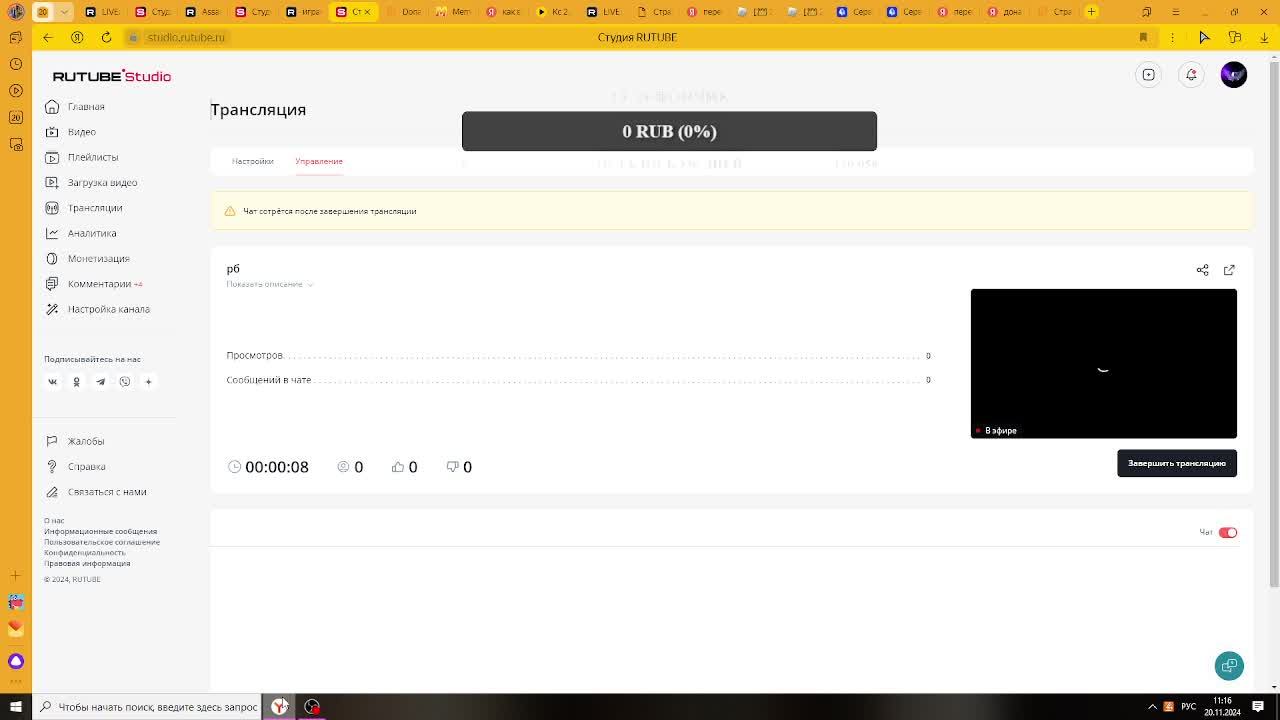Open Настройка канала page
Viewport: 1280px width, 720px height.
pyautogui.click(x=97, y=309)
